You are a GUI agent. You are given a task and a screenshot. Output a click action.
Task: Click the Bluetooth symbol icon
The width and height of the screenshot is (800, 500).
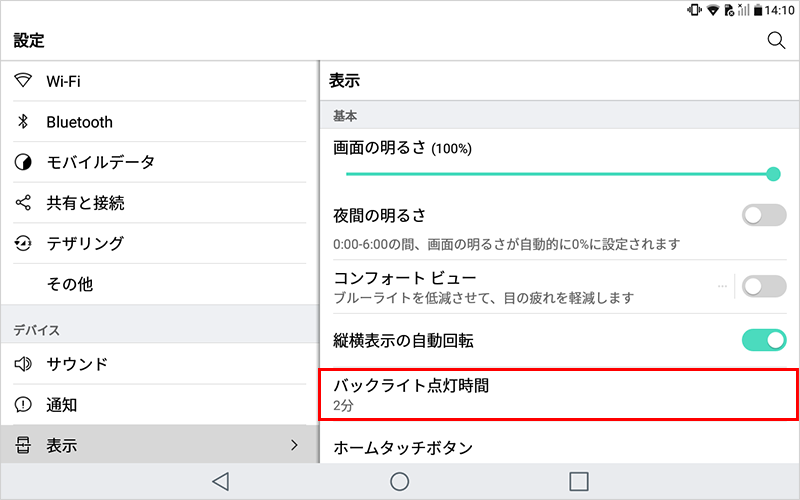click(22, 121)
